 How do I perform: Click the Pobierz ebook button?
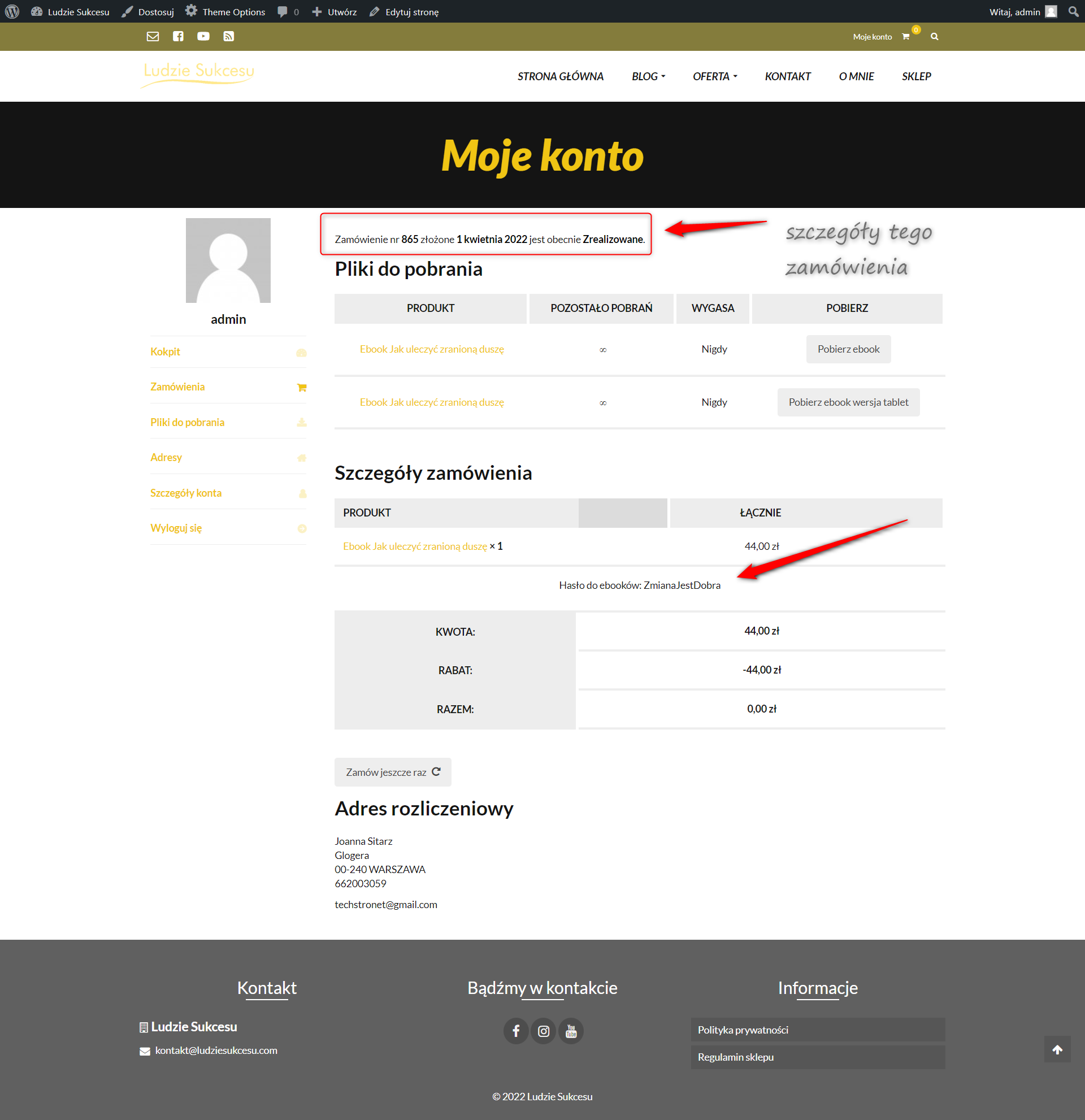click(x=848, y=349)
